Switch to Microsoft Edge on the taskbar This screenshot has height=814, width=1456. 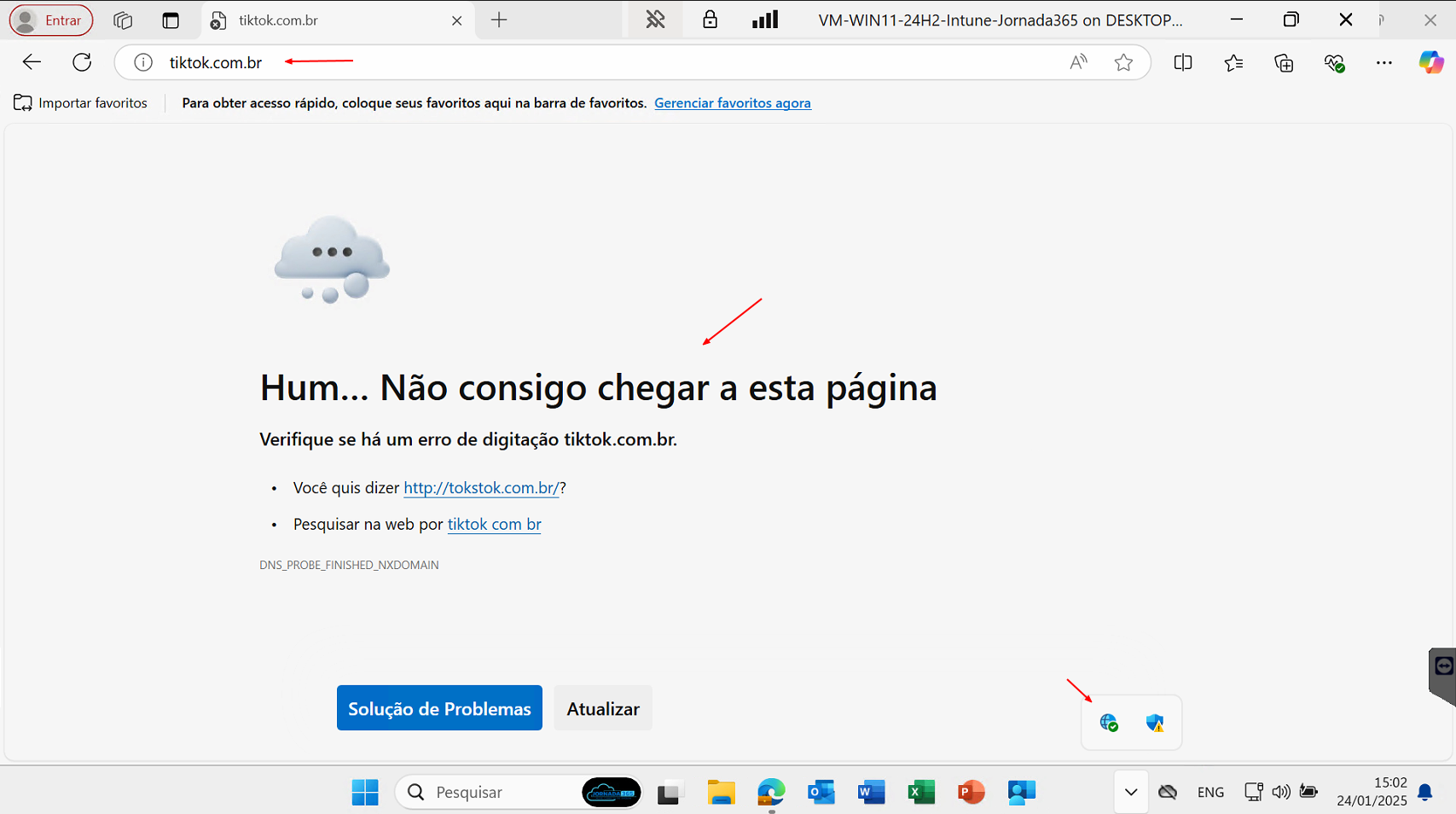click(771, 792)
